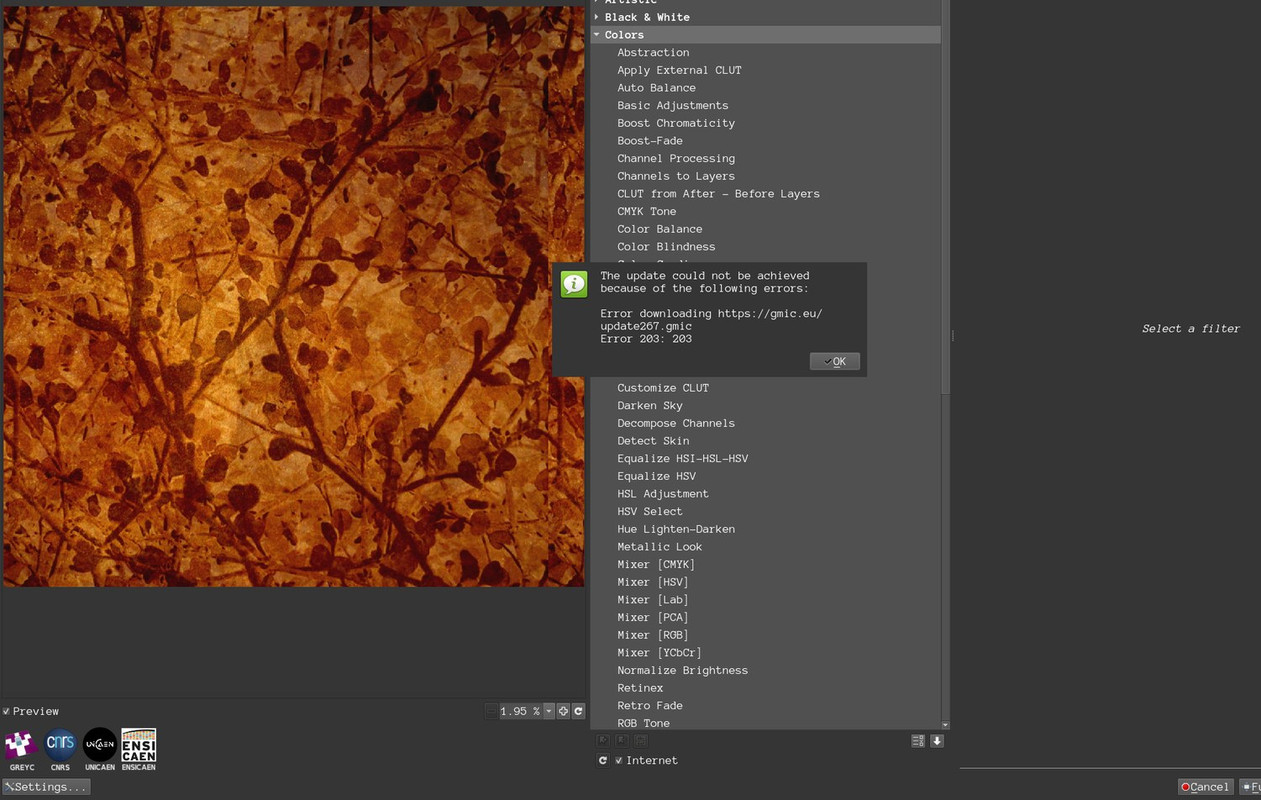This screenshot has height=800, width=1261.
Task: Select the Mixer [HSV] filter
Action: click(x=653, y=582)
